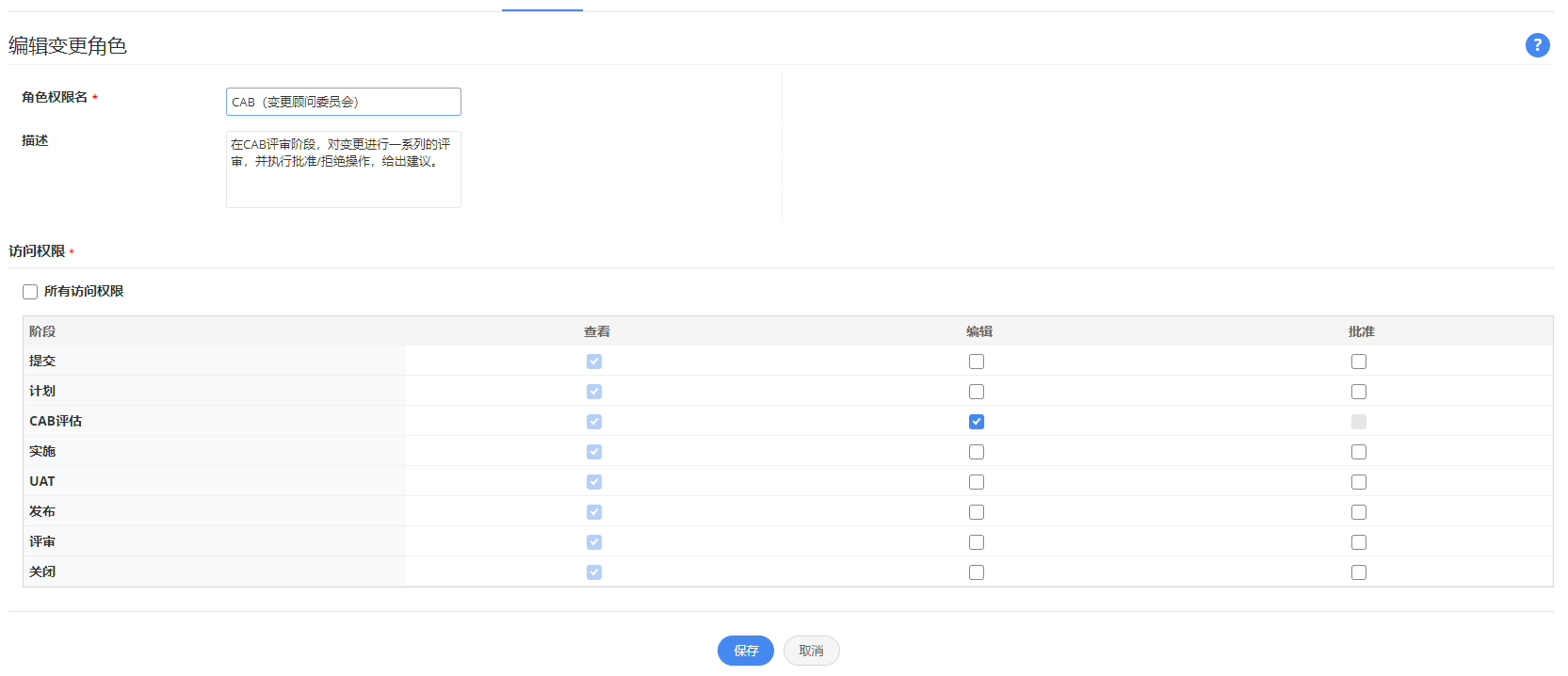Toggle 查看 checkbox for 发布 stage
Image resolution: width=1568 pixels, height=676 pixels.
[x=594, y=512]
